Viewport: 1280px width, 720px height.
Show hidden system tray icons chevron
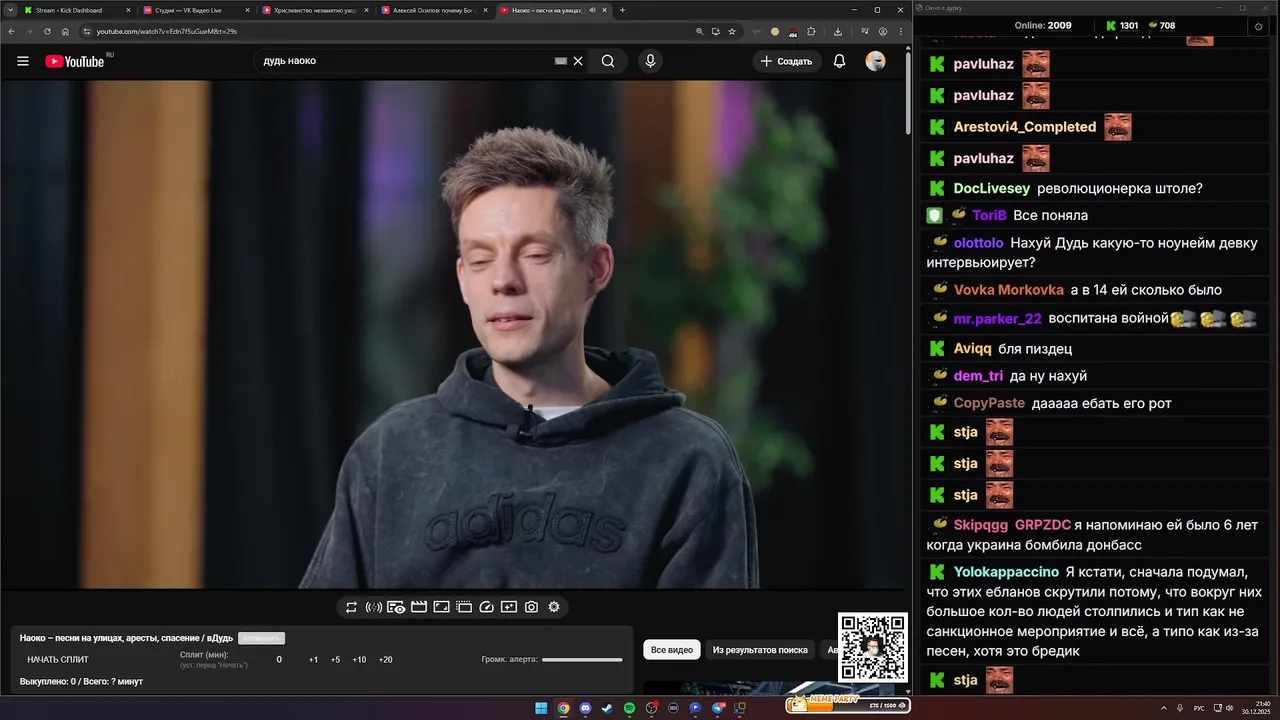[1162, 708]
